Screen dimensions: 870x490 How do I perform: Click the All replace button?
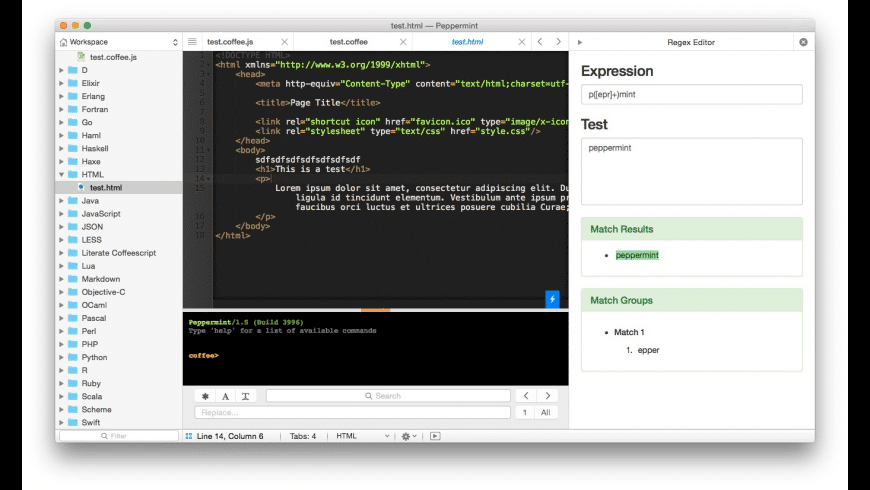tap(545, 412)
